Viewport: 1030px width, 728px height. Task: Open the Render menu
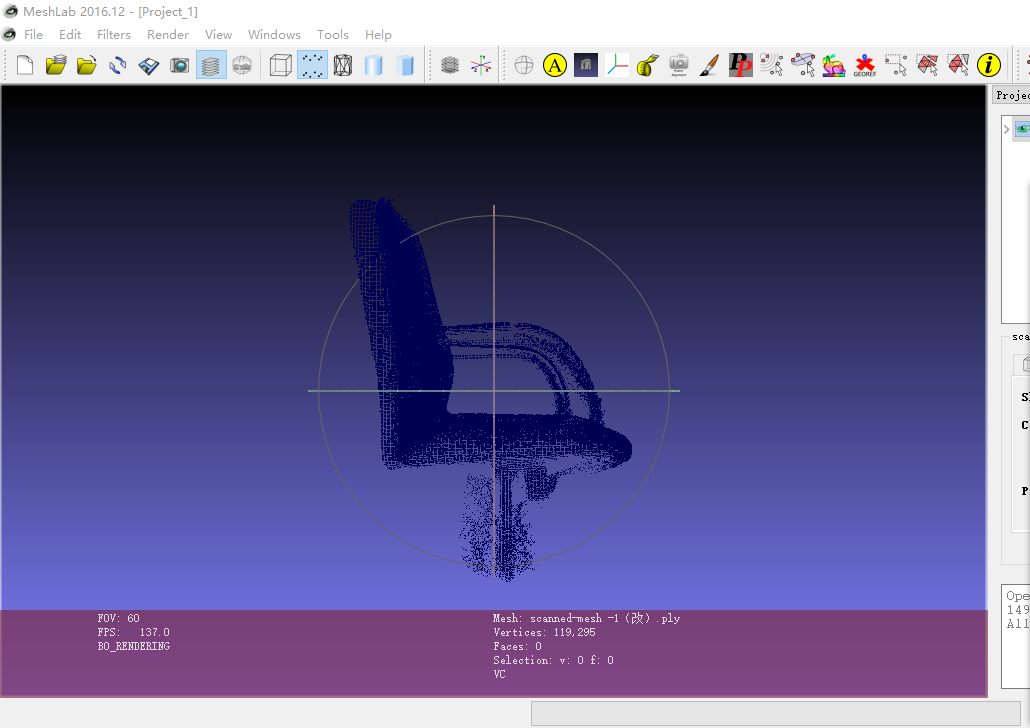point(168,34)
